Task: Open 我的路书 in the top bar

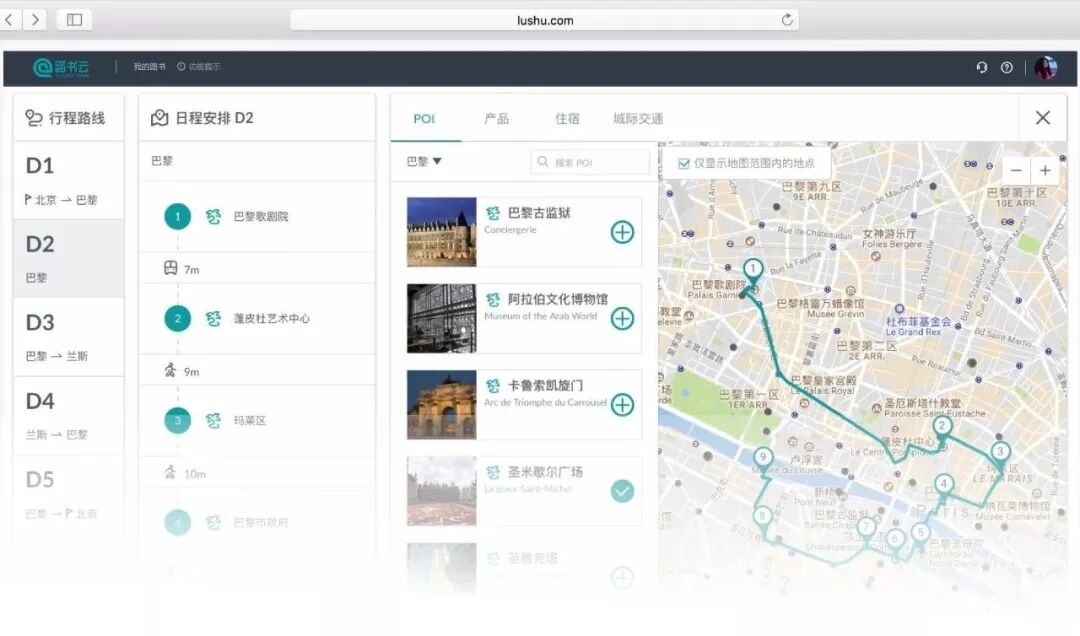Action: (x=149, y=67)
